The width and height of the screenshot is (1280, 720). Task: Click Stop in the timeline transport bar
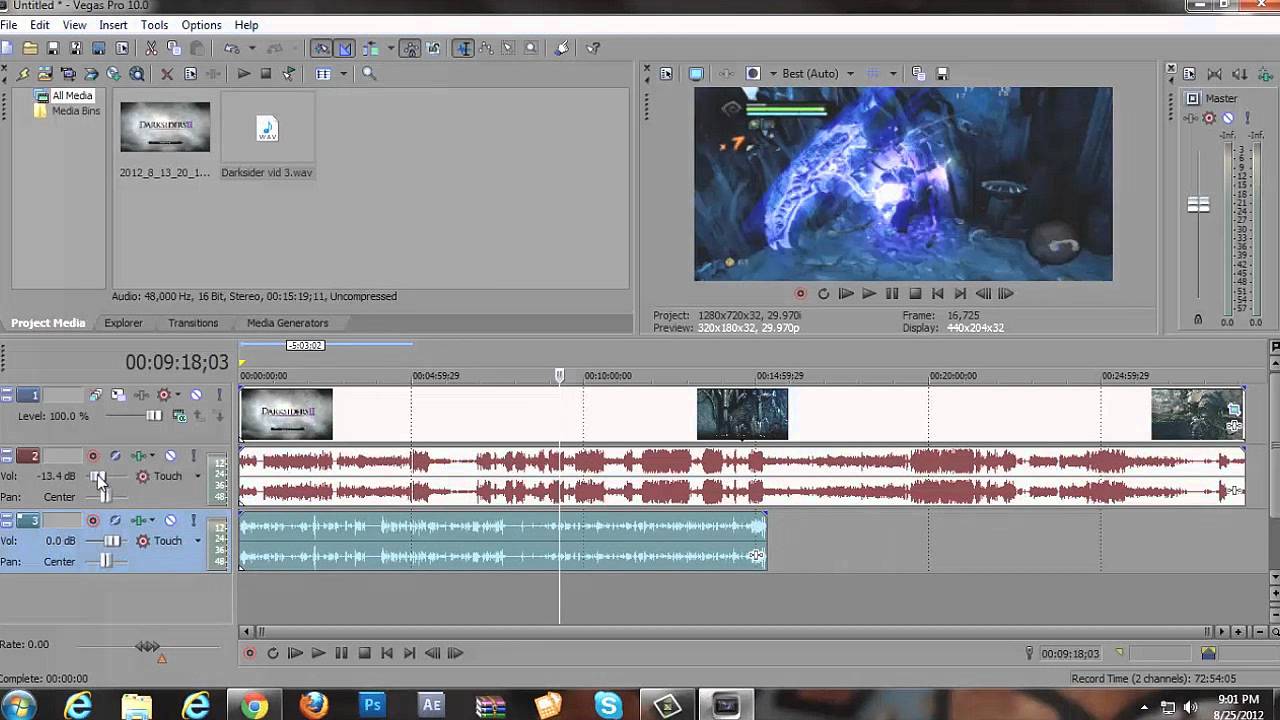364,653
